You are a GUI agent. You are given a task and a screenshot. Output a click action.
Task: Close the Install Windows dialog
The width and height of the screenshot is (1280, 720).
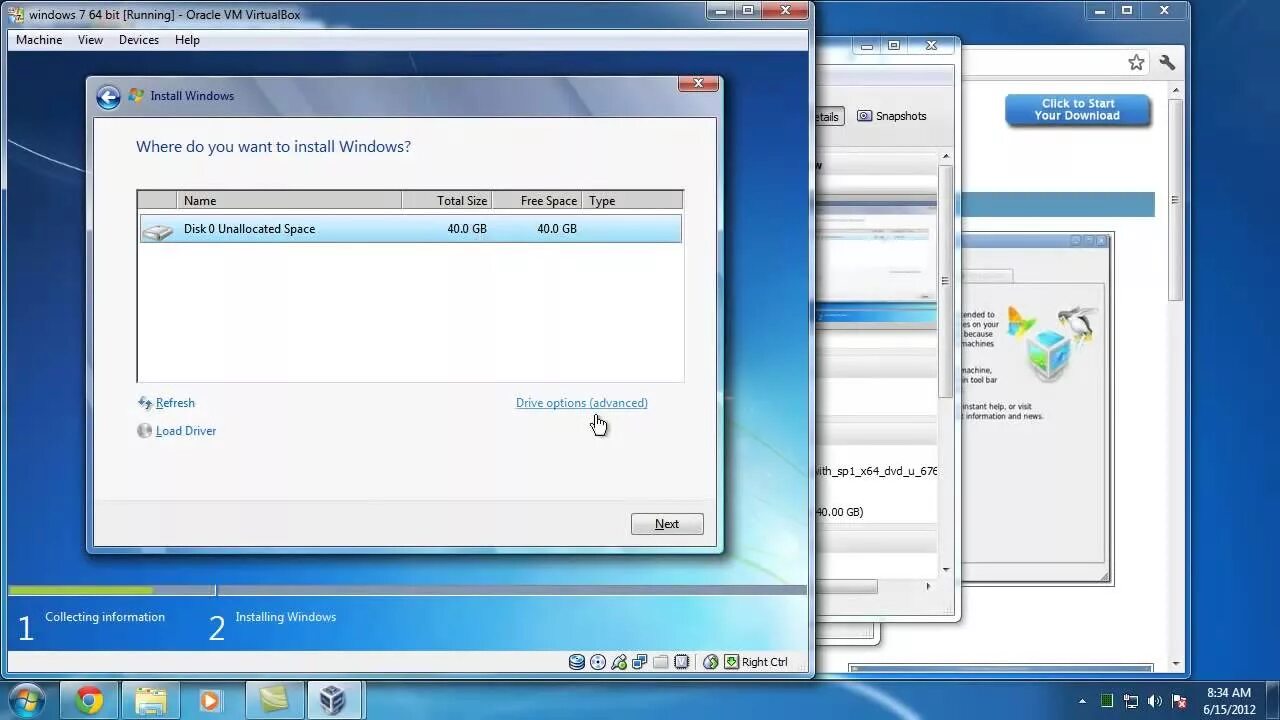click(698, 84)
